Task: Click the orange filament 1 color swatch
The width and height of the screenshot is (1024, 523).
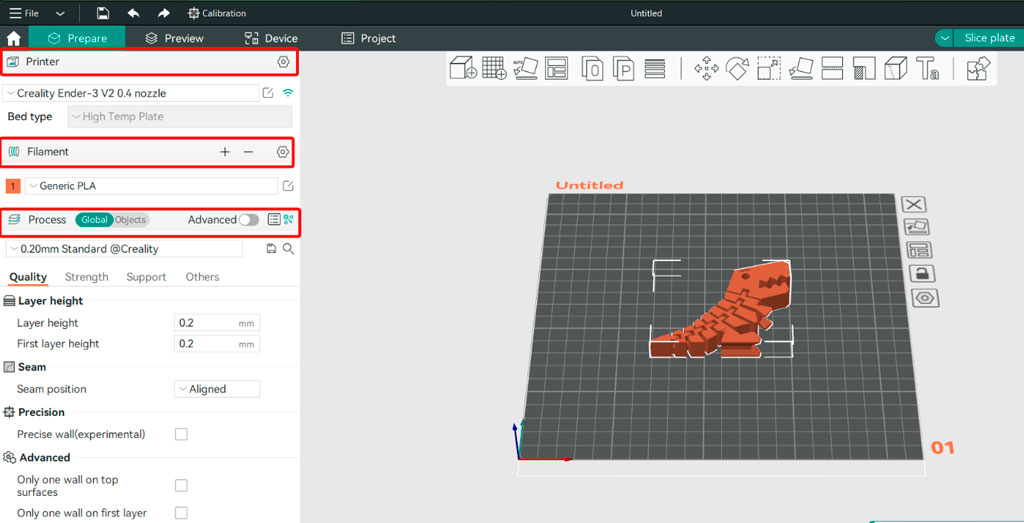Action: click(13, 186)
